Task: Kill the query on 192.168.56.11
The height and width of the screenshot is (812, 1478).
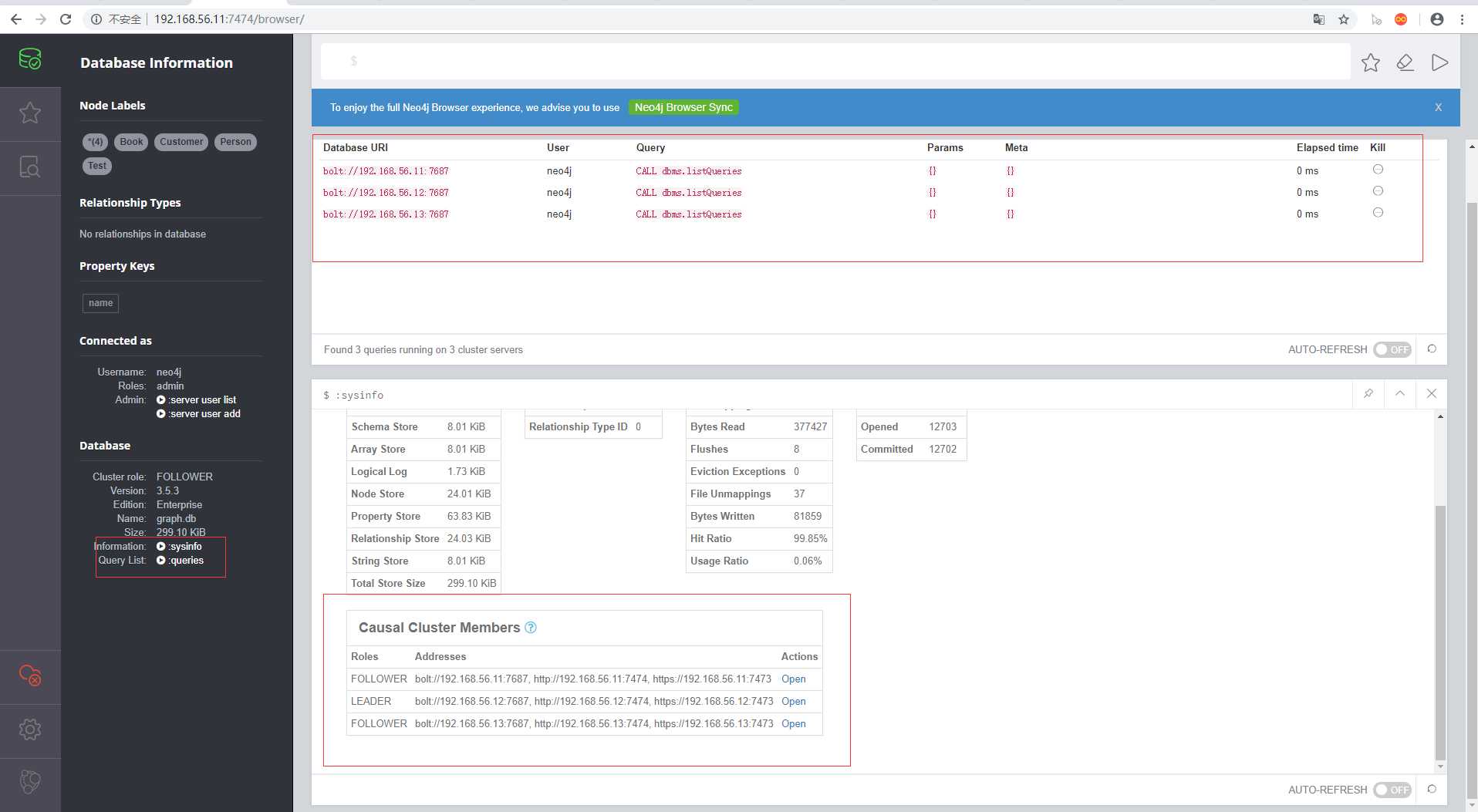Action: pyautogui.click(x=1378, y=170)
